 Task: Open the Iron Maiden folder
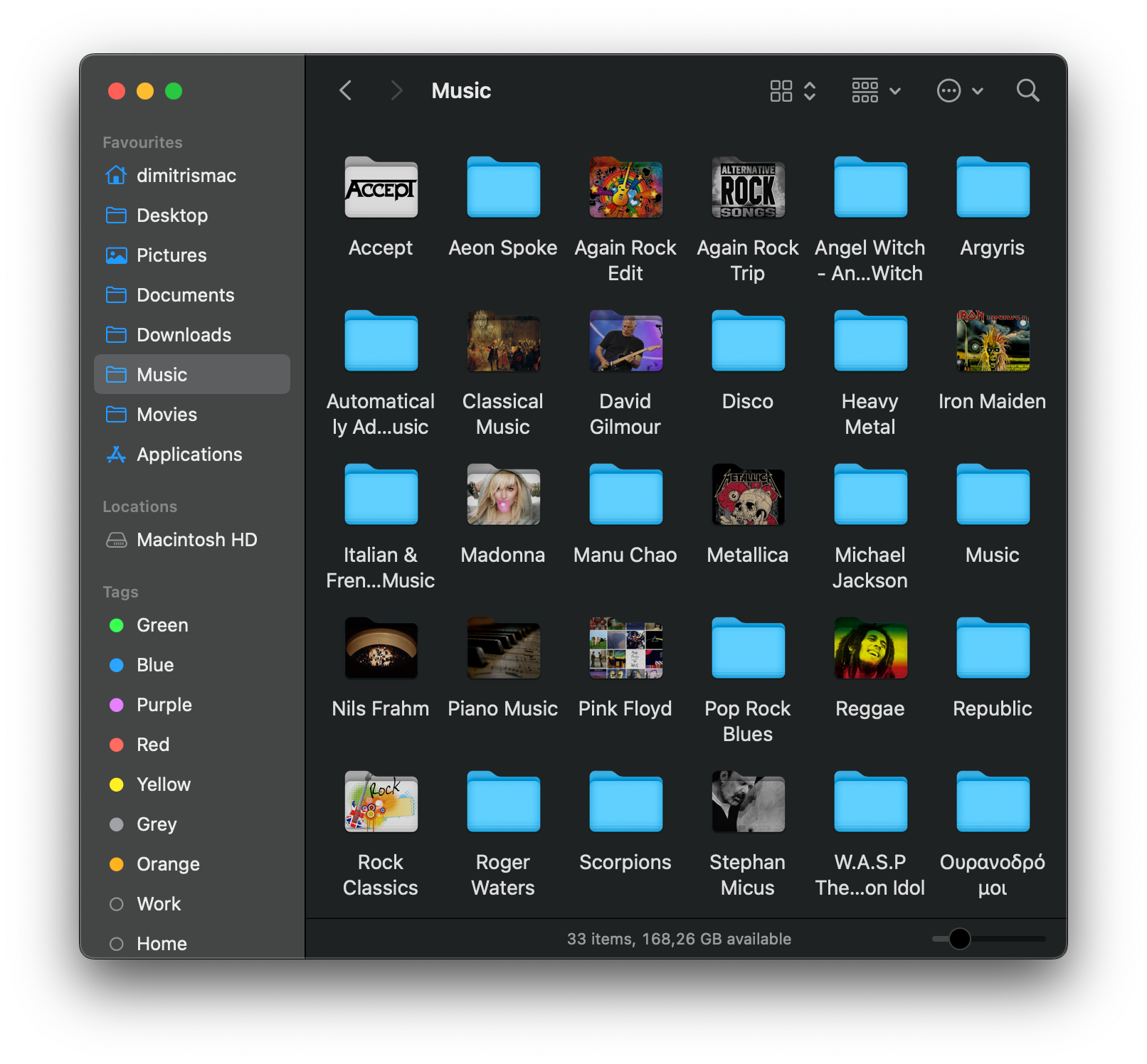993,341
